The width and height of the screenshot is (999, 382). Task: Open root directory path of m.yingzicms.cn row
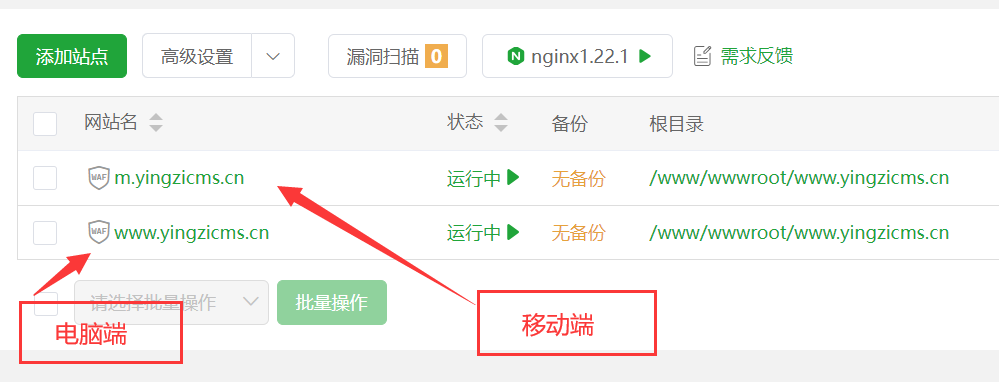[799, 178]
